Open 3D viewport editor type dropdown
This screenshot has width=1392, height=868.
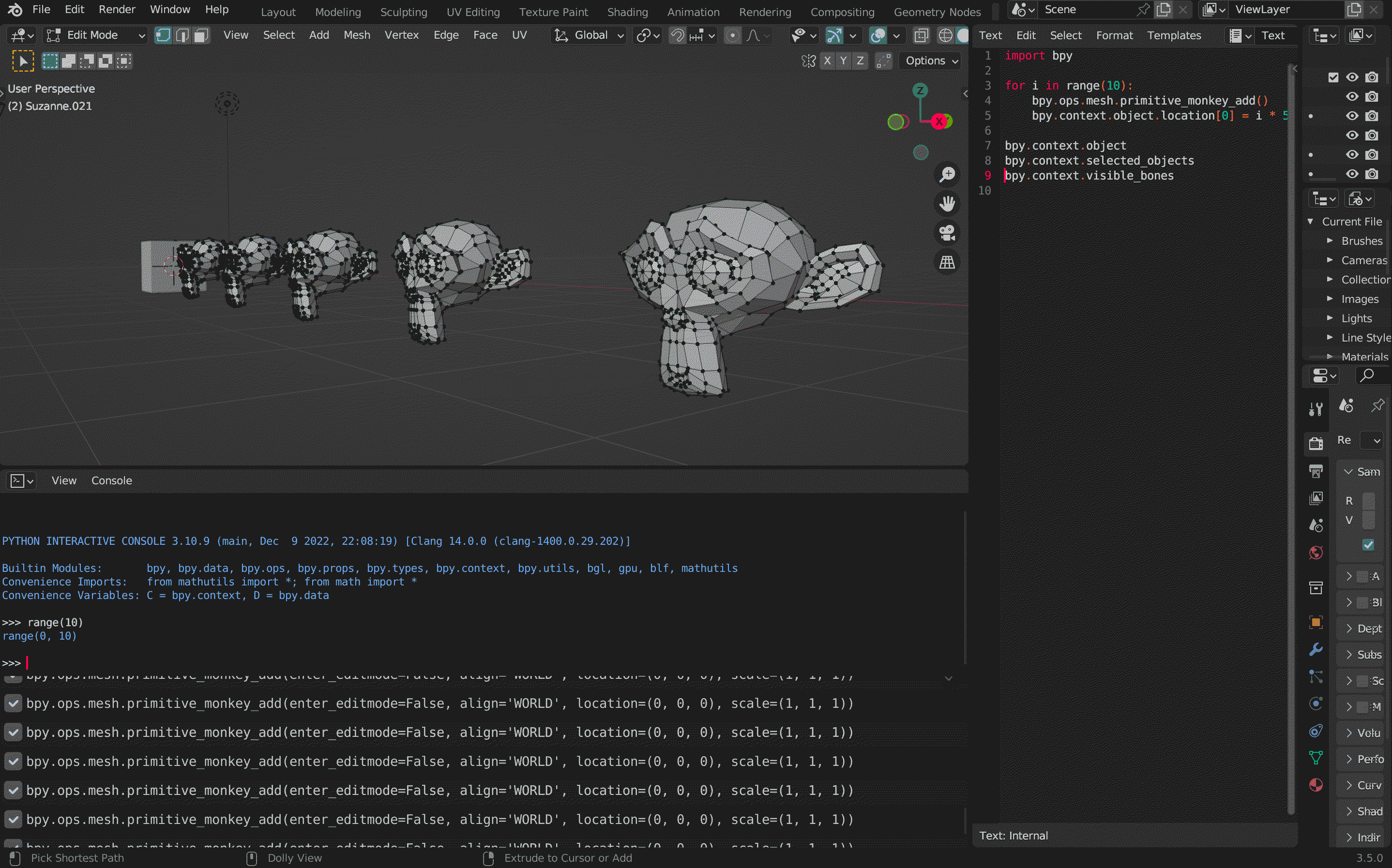(23, 36)
